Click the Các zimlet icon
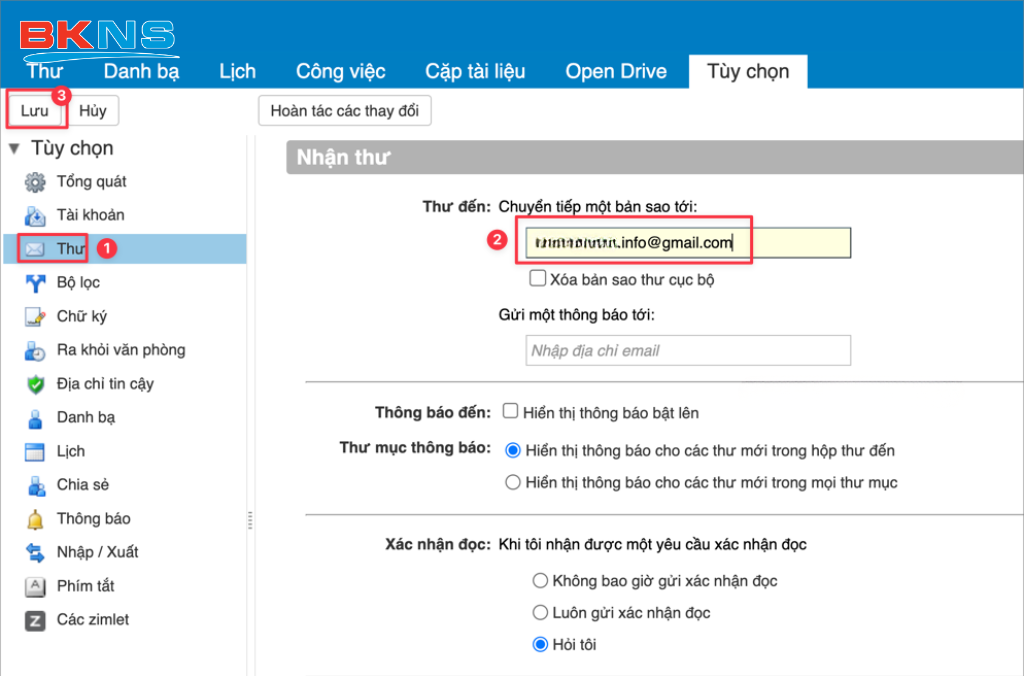1024x676 pixels. (35, 620)
